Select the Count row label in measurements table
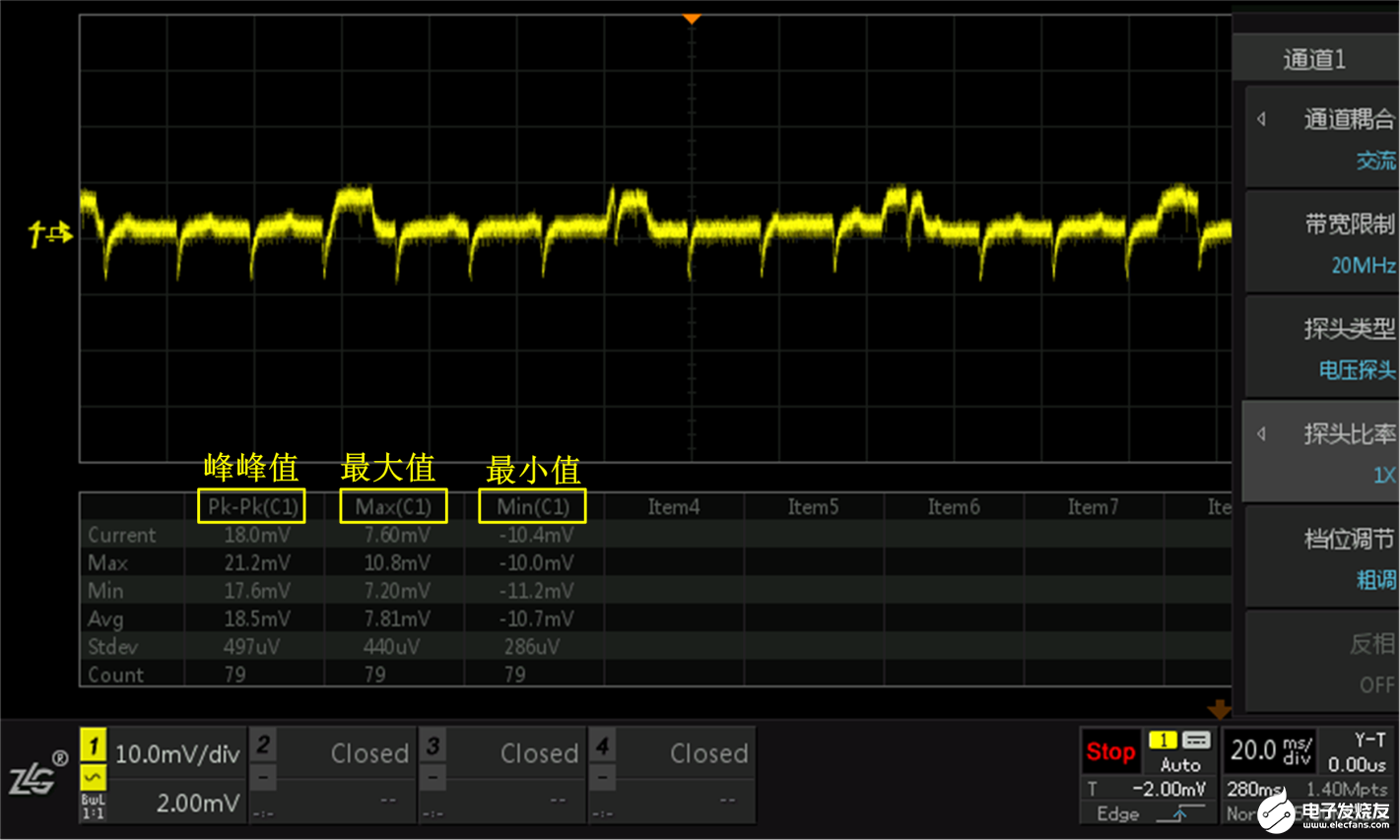 click(x=116, y=675)
